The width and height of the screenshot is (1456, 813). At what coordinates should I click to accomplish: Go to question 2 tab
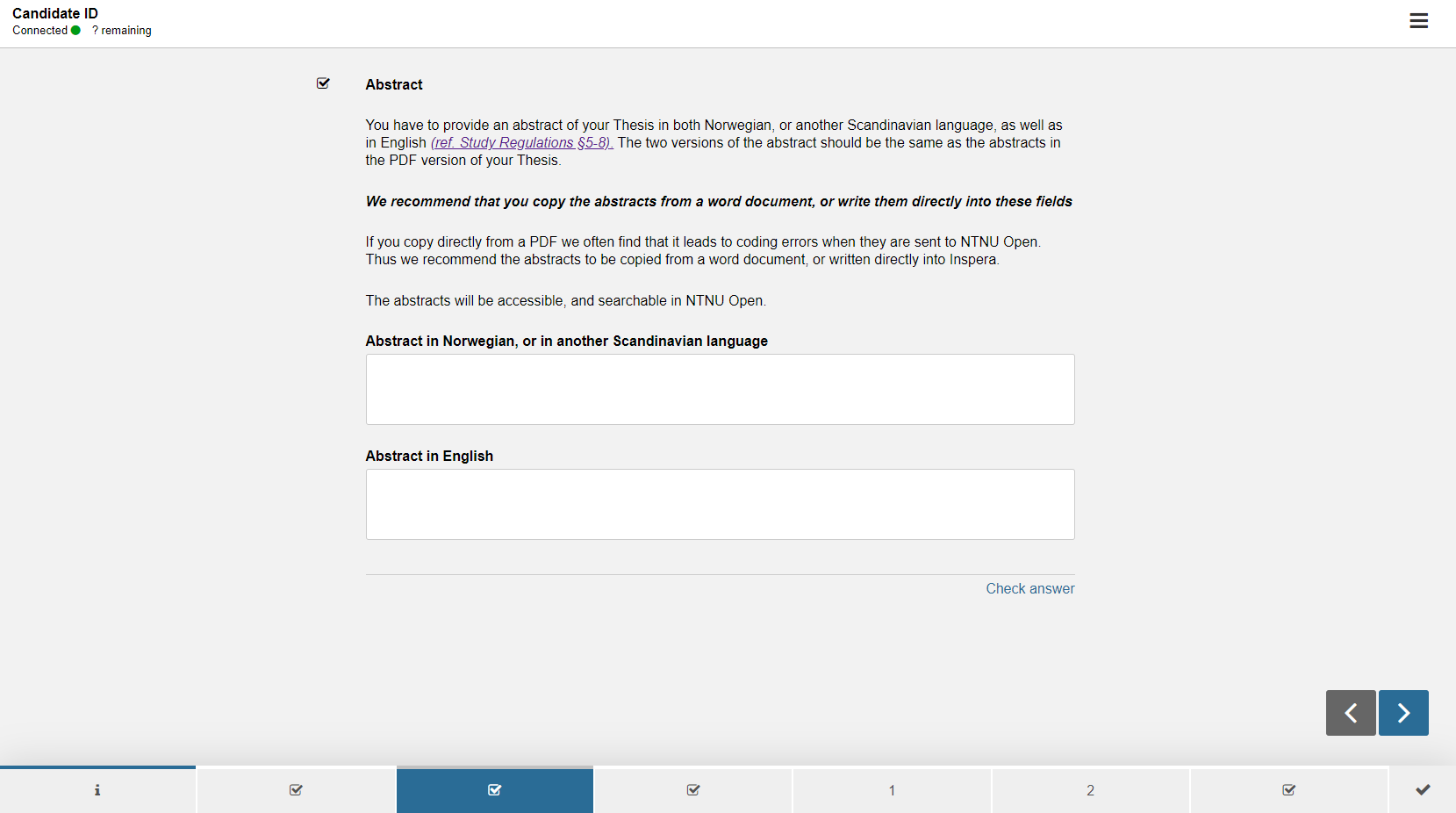[x=1090, y=790]
